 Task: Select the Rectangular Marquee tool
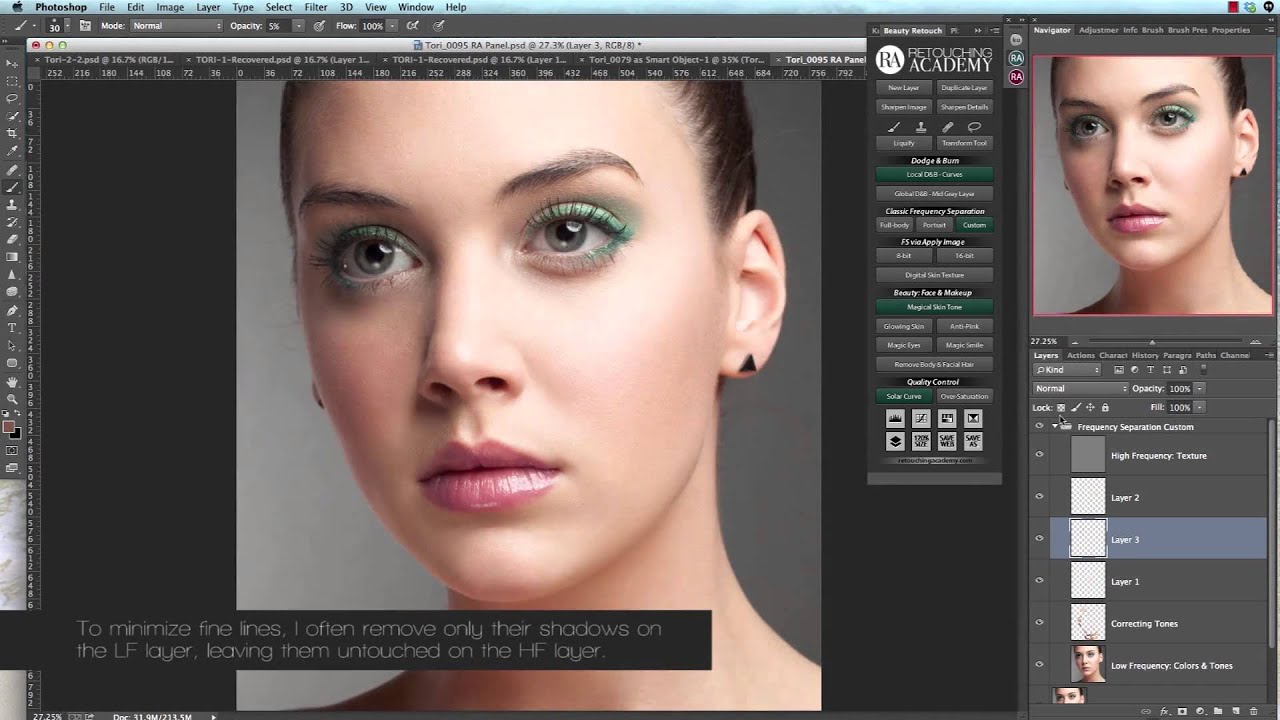pos(13,81)
